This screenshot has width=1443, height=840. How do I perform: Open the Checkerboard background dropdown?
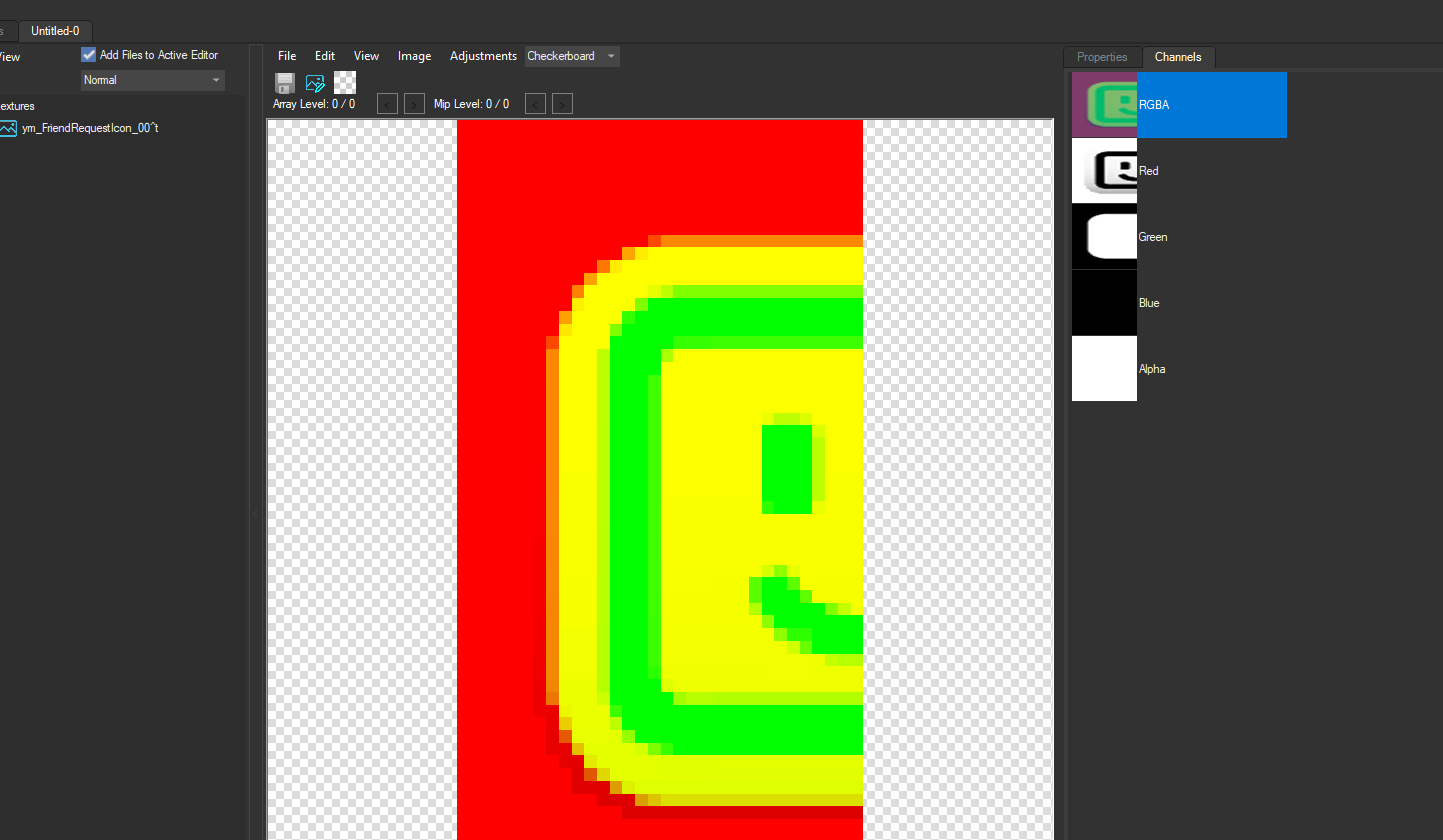click(572, 56)
